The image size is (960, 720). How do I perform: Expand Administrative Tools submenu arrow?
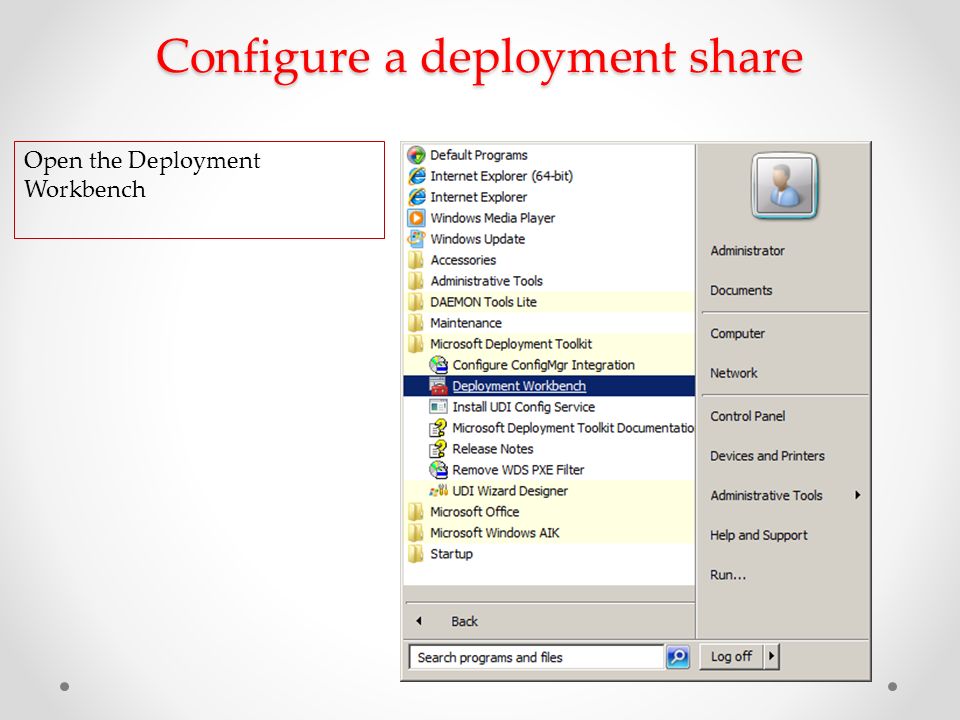click(x=858, y=495)
